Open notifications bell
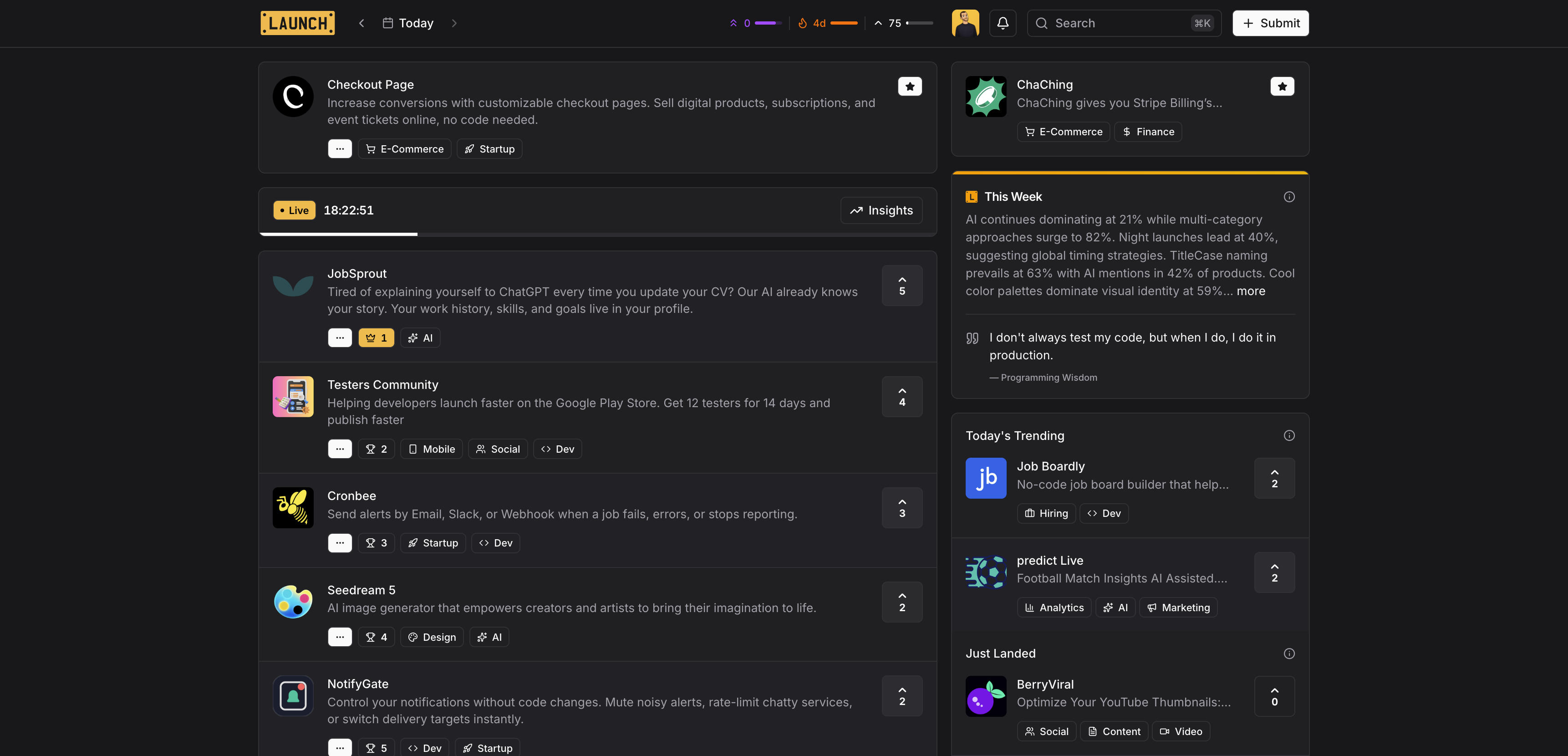This screenshot has height=756, width=1568. [1003, 23]
